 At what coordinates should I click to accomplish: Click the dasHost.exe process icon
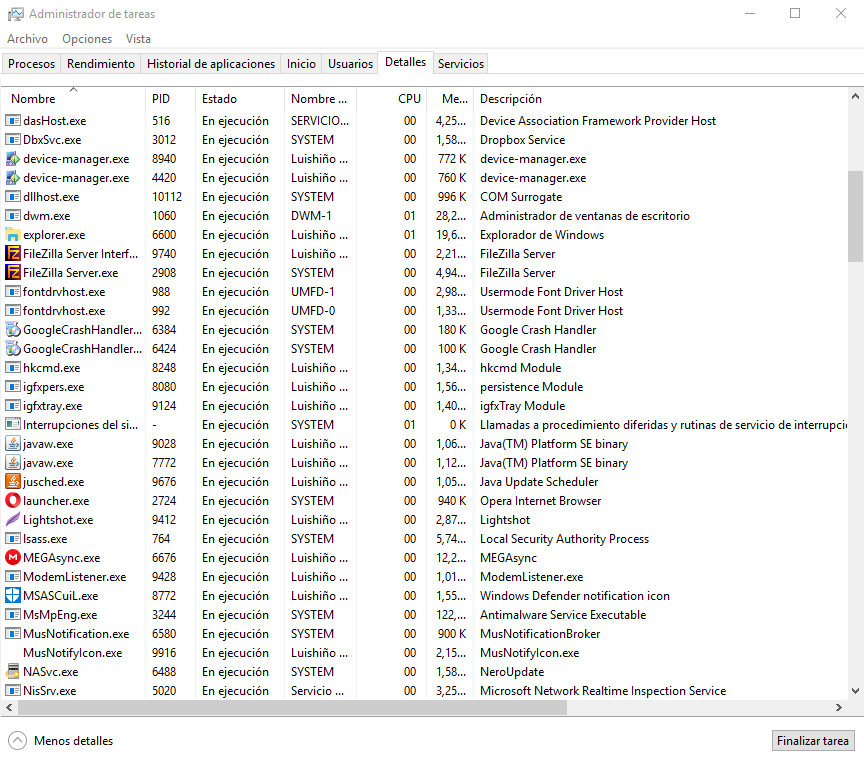pos(13,121)
